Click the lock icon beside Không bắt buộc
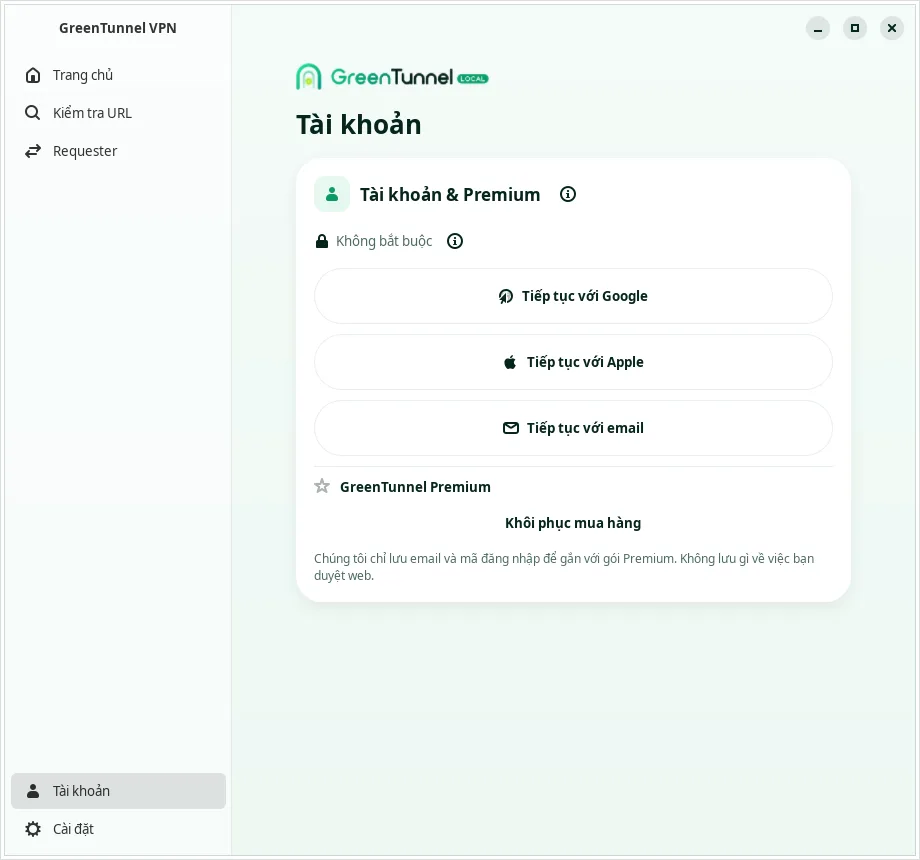920x860 pixels. [x=322, y=241]
